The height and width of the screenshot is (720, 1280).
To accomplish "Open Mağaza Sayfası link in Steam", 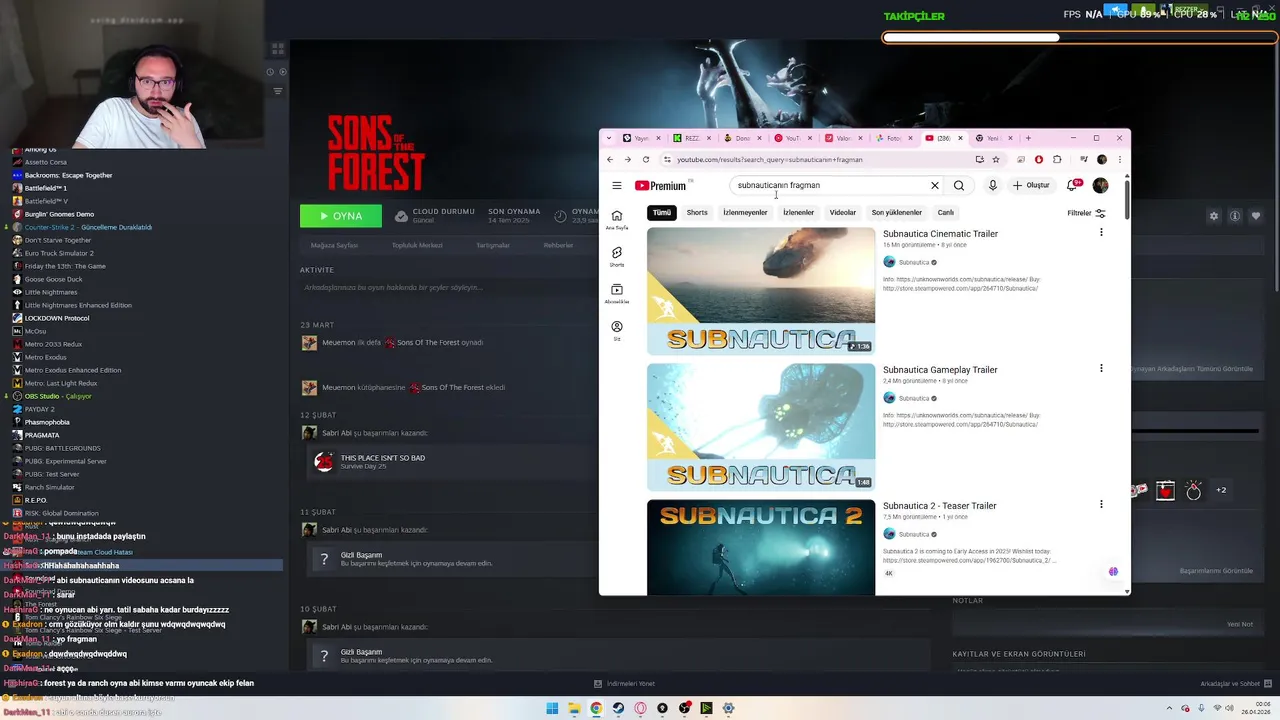I will (334, 245).
